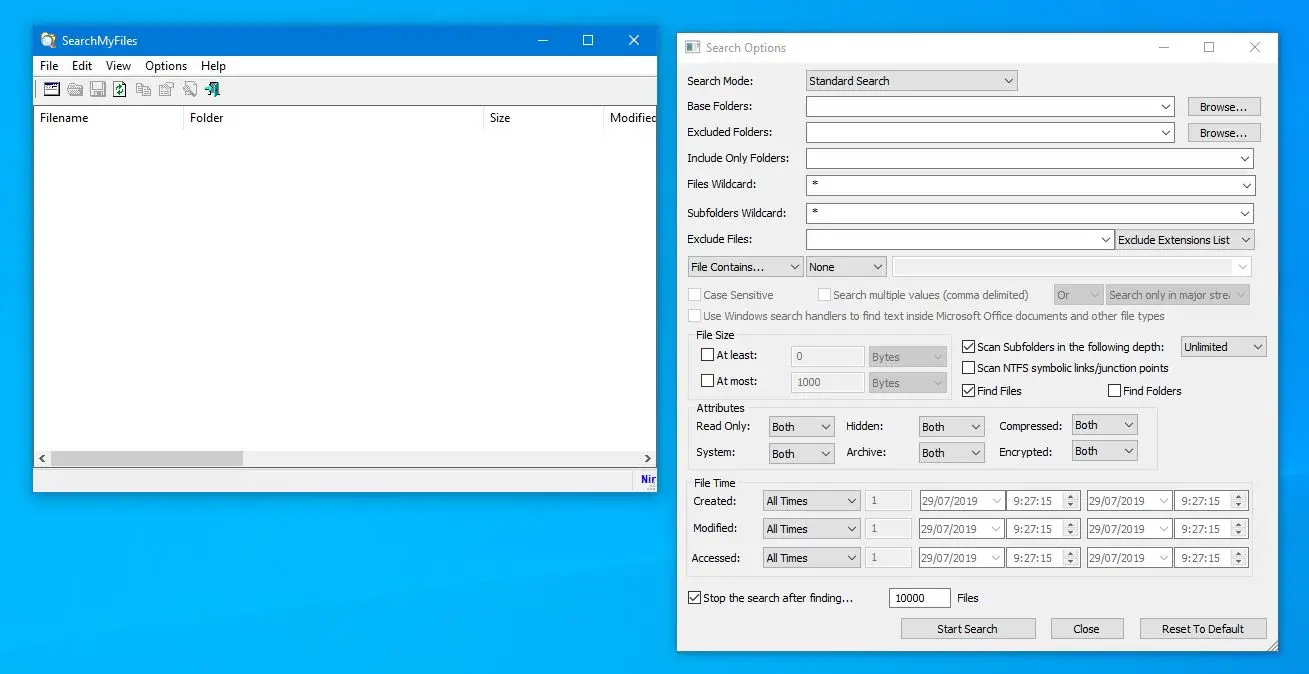Image resolution: width=1309 pixels, height=674 pixels.
Task: Expand the Include Only Folders dropdown
Action: (1245, 158)
